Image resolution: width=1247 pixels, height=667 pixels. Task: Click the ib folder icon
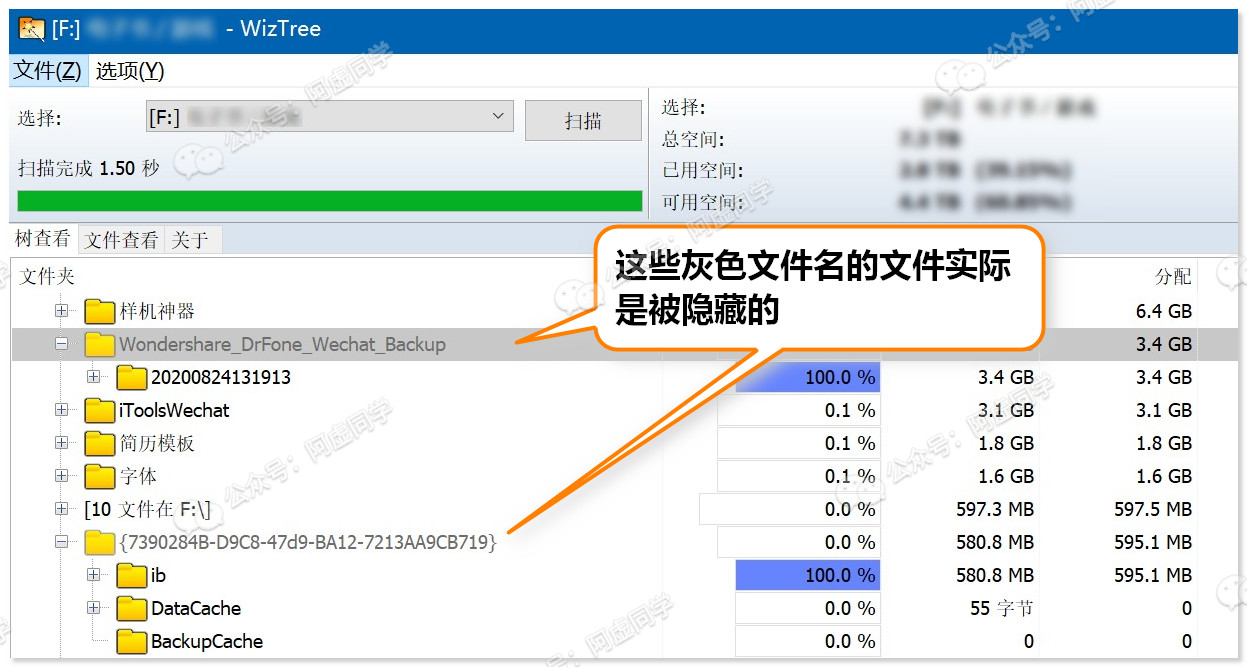tap(132, 576)
